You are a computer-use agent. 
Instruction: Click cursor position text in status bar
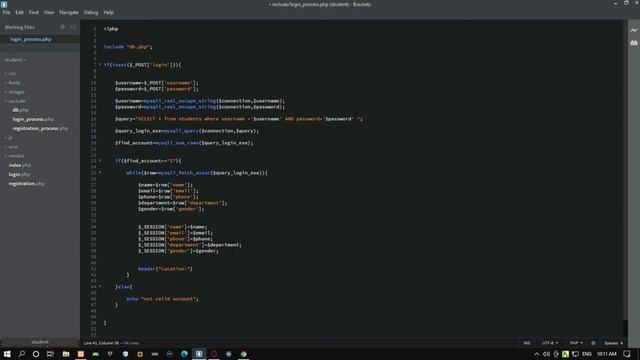pos(101,343)
